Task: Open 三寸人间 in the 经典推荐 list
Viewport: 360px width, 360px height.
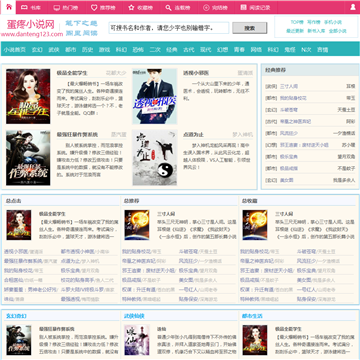Action: click(289, 86)
